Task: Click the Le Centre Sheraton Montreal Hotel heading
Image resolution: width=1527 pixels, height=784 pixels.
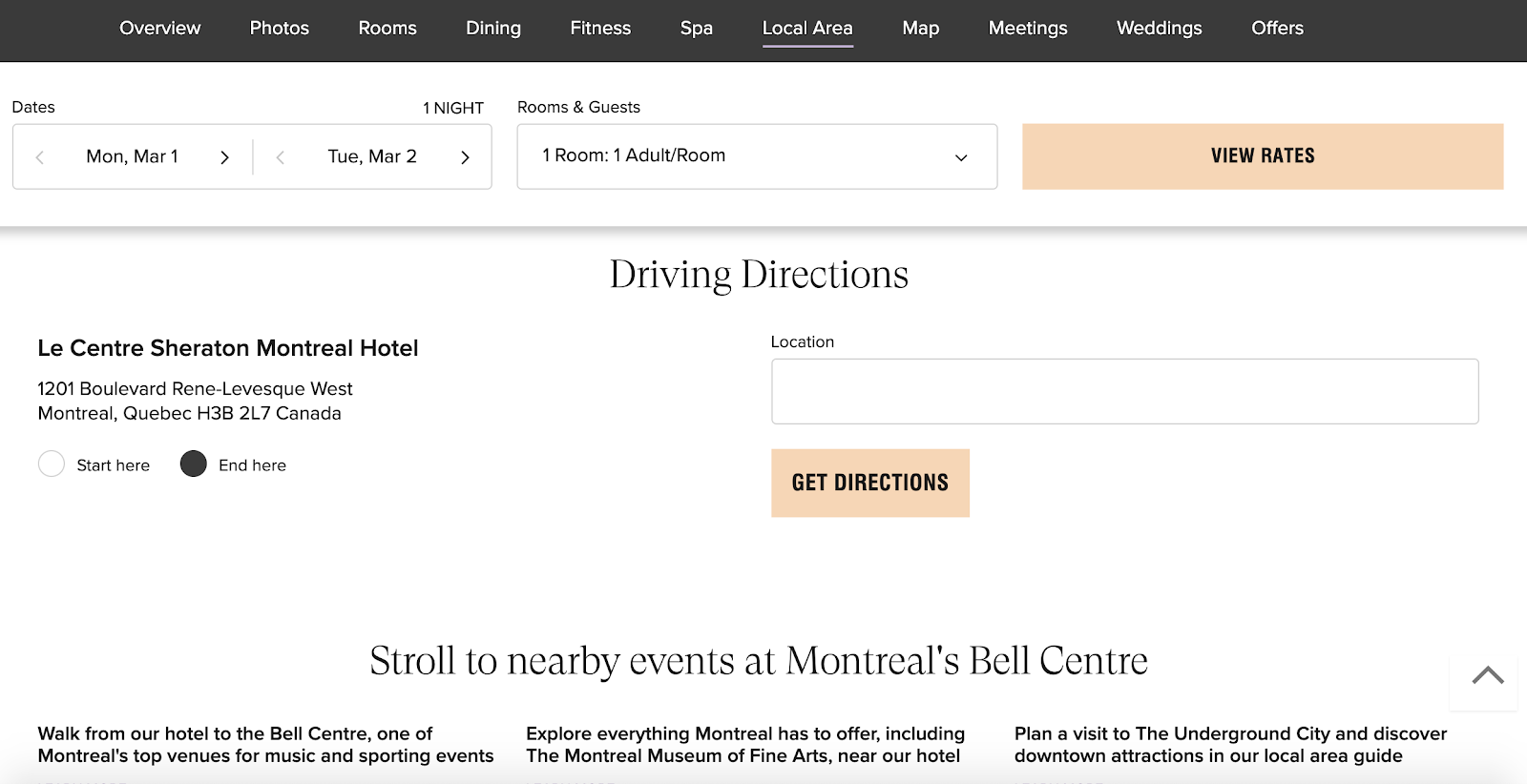Action: point(228,348)
